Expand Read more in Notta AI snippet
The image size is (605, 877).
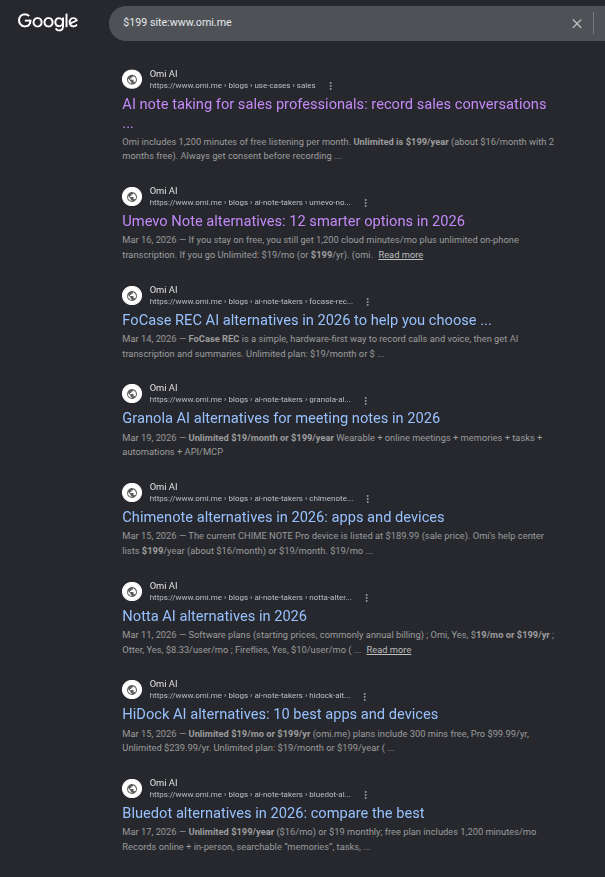pyautogui.click(x=389, y=650)
